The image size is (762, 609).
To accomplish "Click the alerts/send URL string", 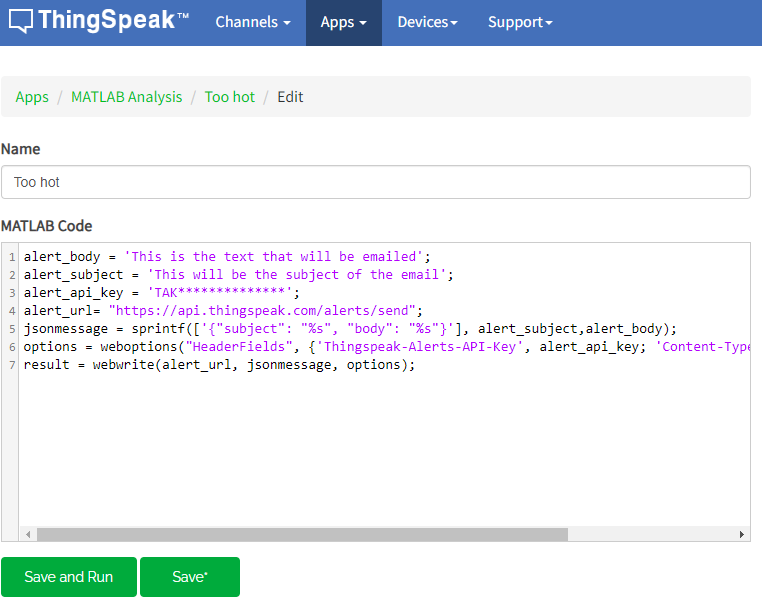I will click(262, 311).
